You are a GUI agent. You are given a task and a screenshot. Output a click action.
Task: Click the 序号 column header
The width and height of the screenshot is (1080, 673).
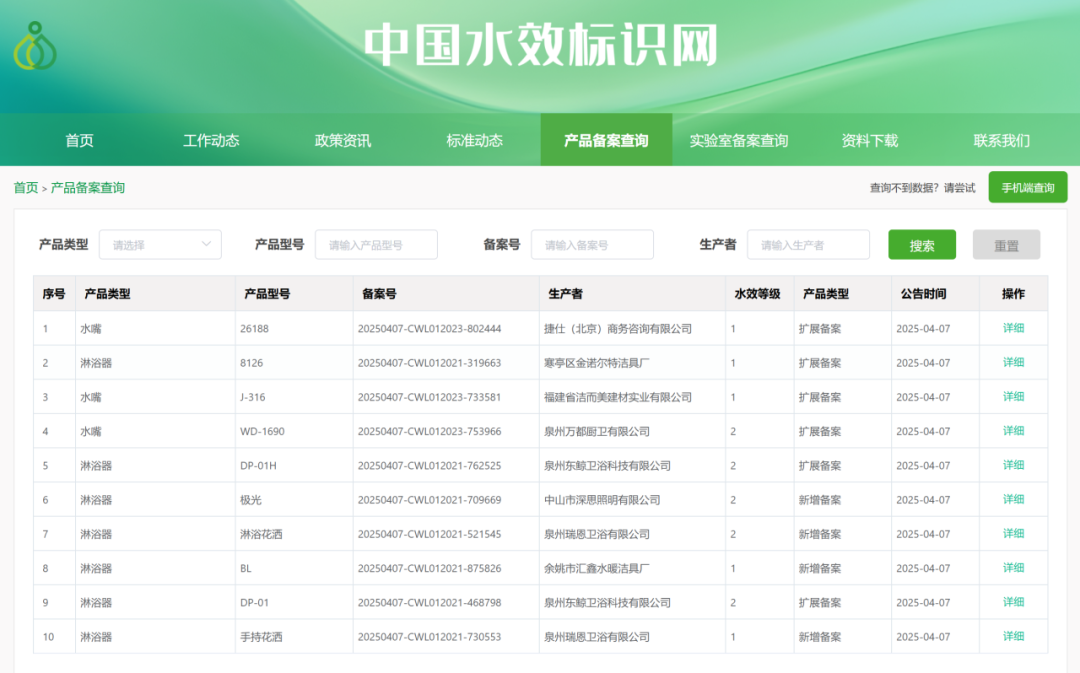coord(54,293)
